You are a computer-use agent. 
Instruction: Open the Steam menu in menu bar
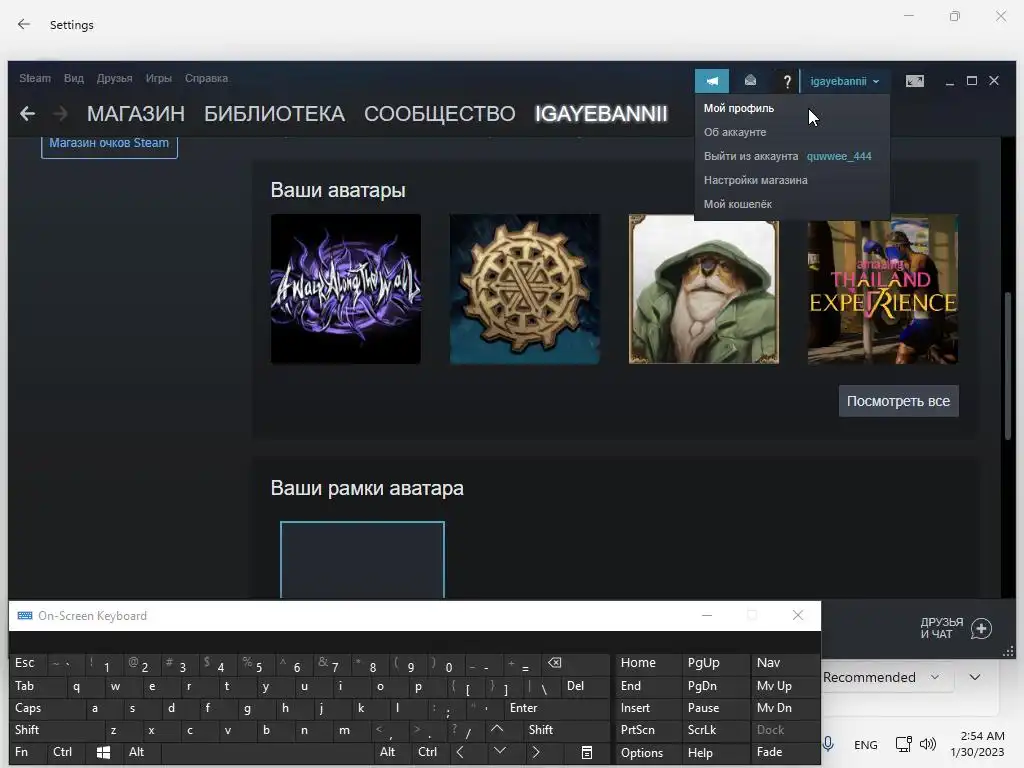(x=35, y=78)
